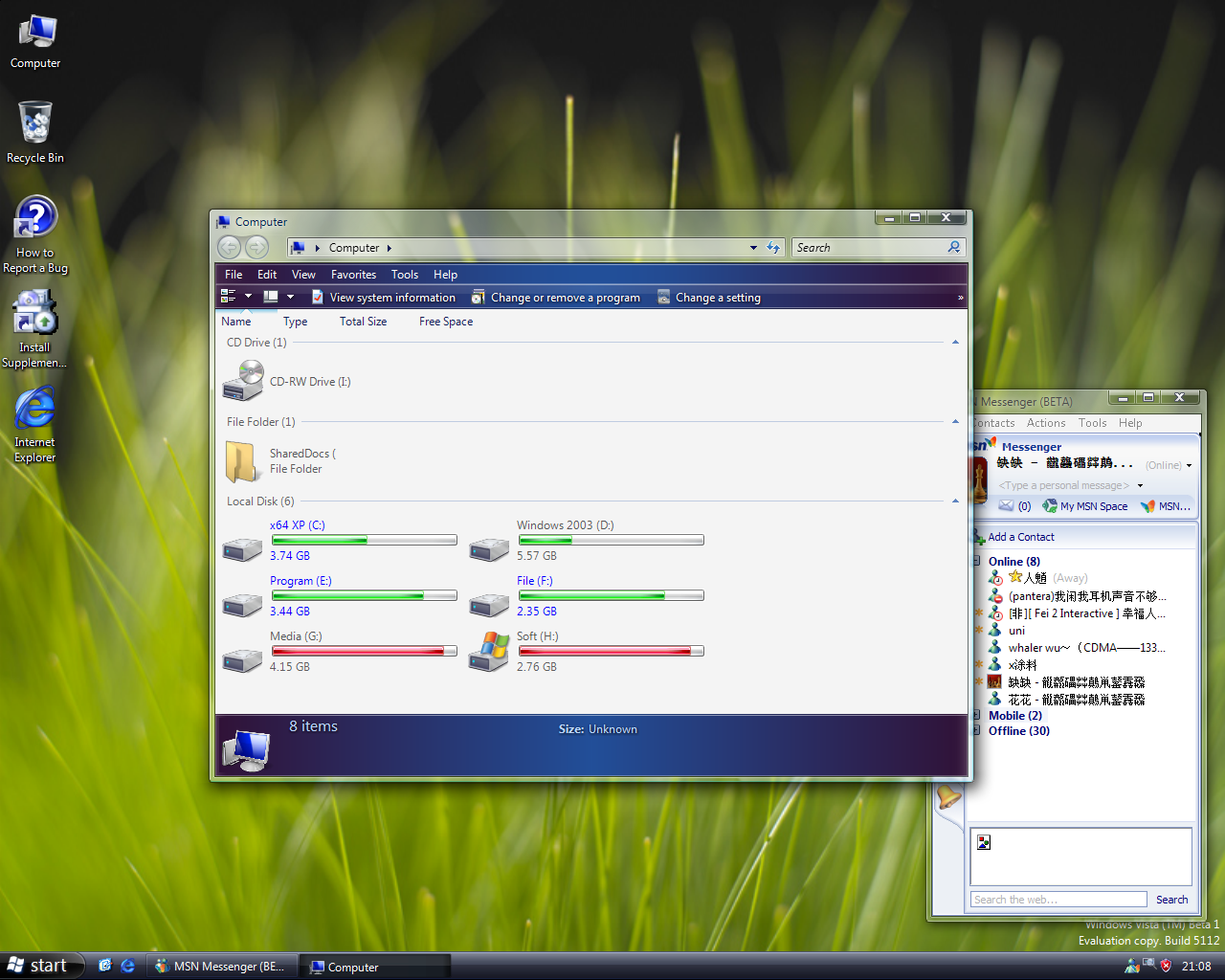1225x980 pixels.
Task: Click Messenger's web Search button
Action: pyautogui.click(x=1171, y=900)
